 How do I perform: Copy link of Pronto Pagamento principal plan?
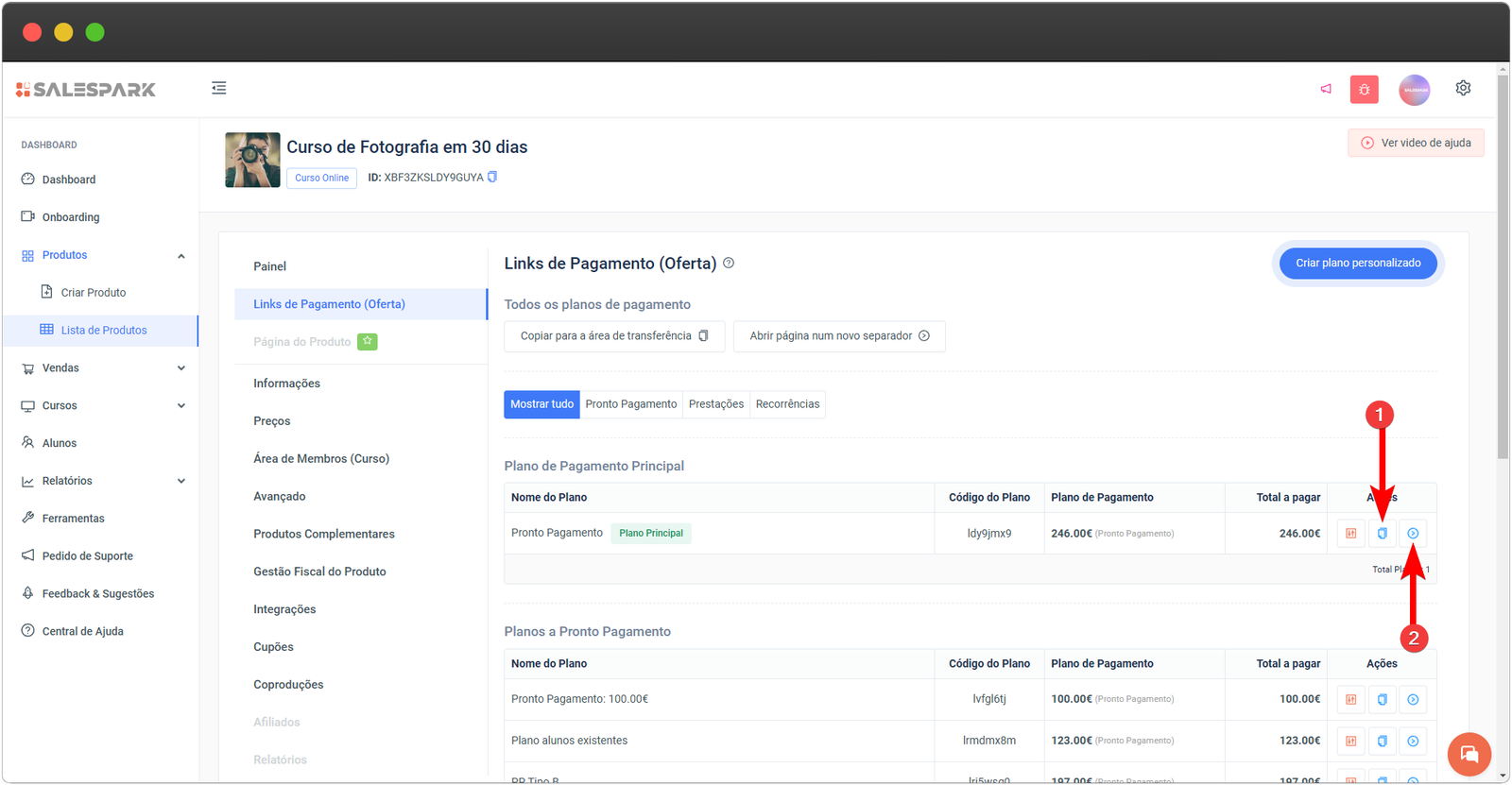[1382, 534]
